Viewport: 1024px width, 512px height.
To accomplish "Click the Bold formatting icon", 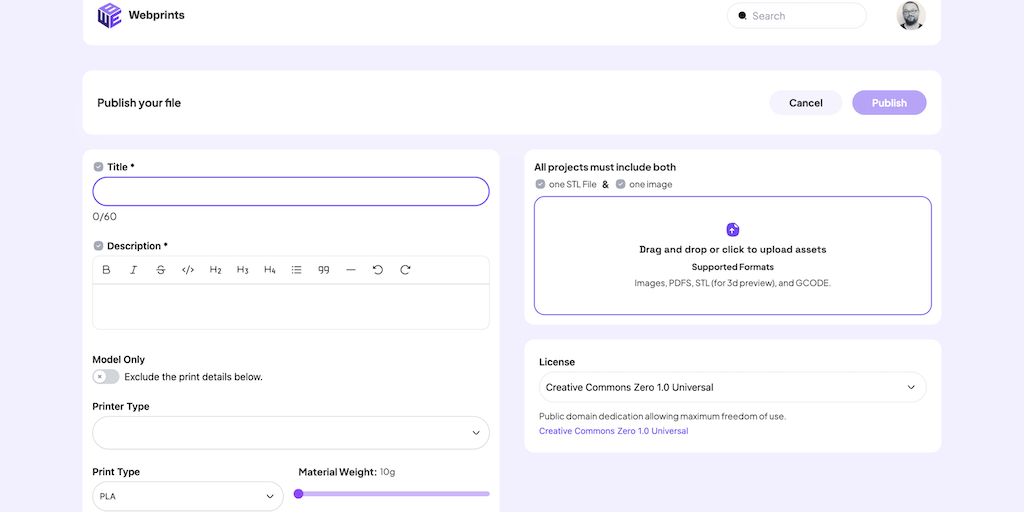I will tap(107, 270).
